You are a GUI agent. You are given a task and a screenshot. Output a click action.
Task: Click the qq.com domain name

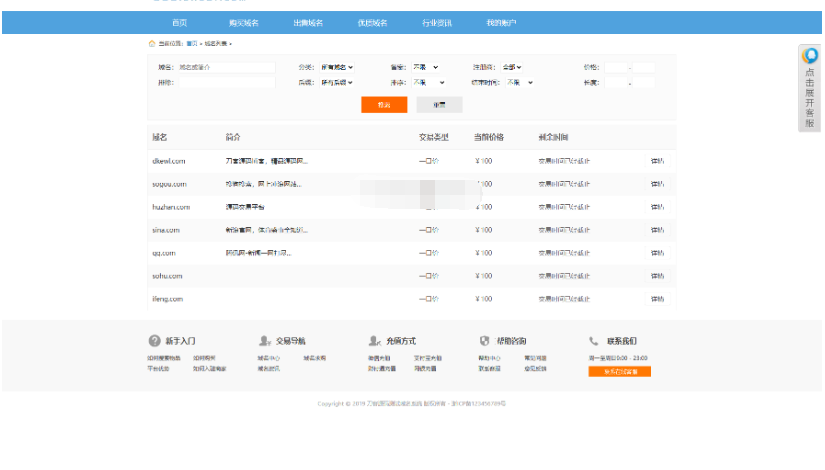tap(164, 253)
